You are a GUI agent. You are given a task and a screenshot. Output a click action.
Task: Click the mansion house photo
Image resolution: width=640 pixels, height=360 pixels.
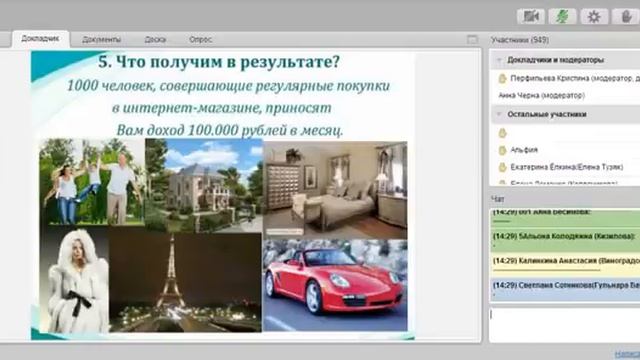tap(204, 185)
